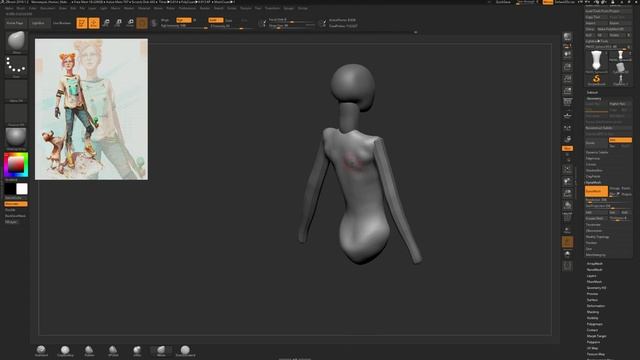
Task: Adjust the Z Intensity slider
Action: 233,26
